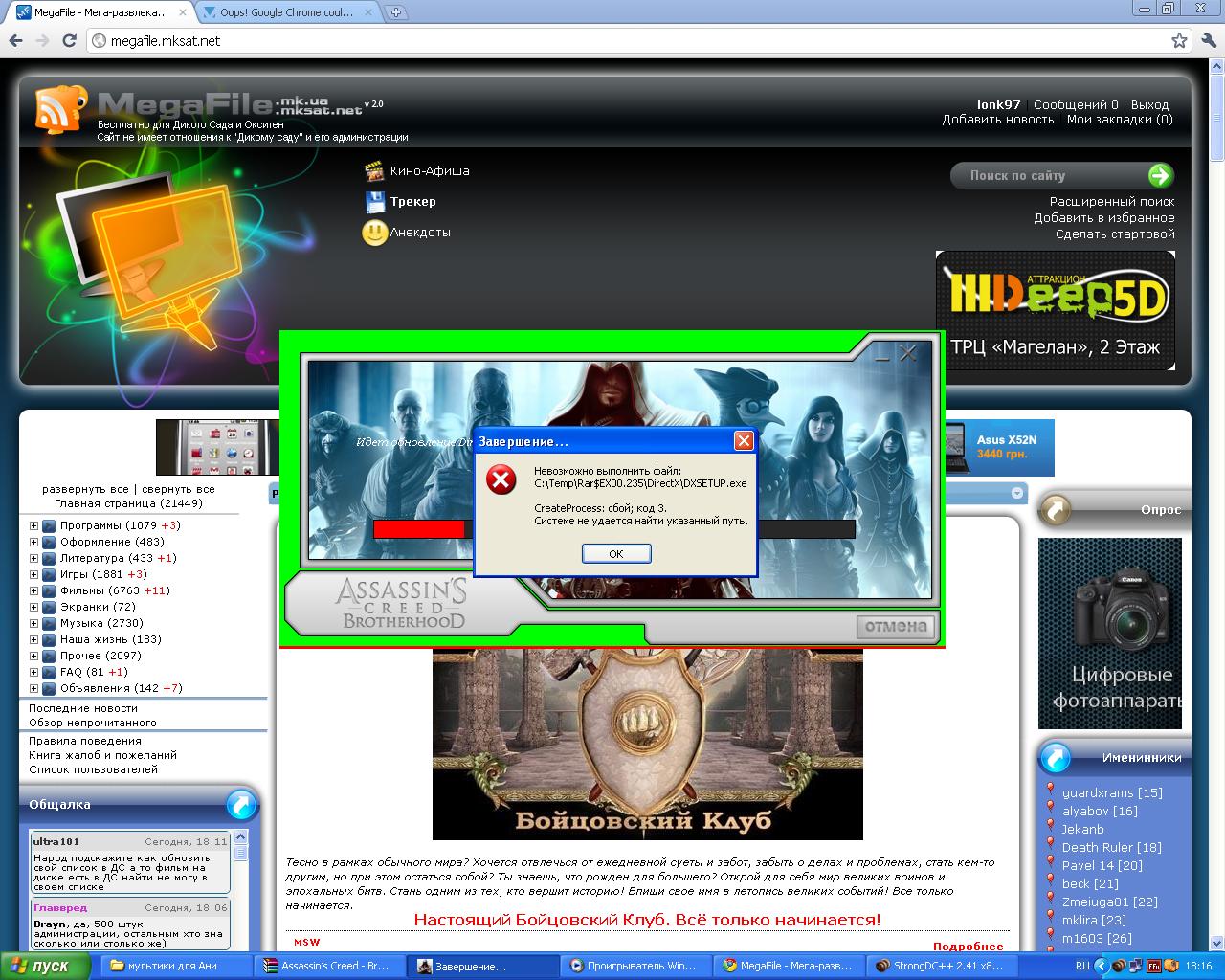Expand the Прочее category
This screenshot has height=980, width=1225.
34,656
